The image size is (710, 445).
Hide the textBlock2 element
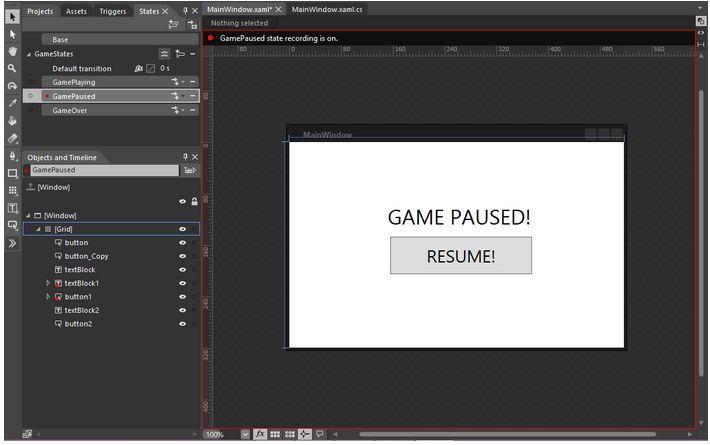(x=182, y=311)
